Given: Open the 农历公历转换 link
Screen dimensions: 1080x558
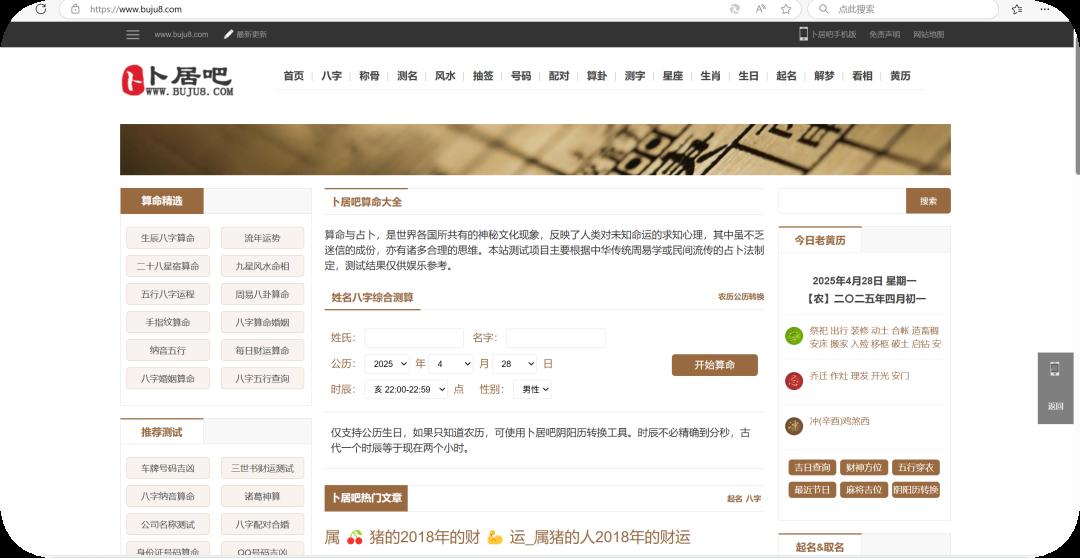Looking at the screenshot, I should (x=740, y=297).
